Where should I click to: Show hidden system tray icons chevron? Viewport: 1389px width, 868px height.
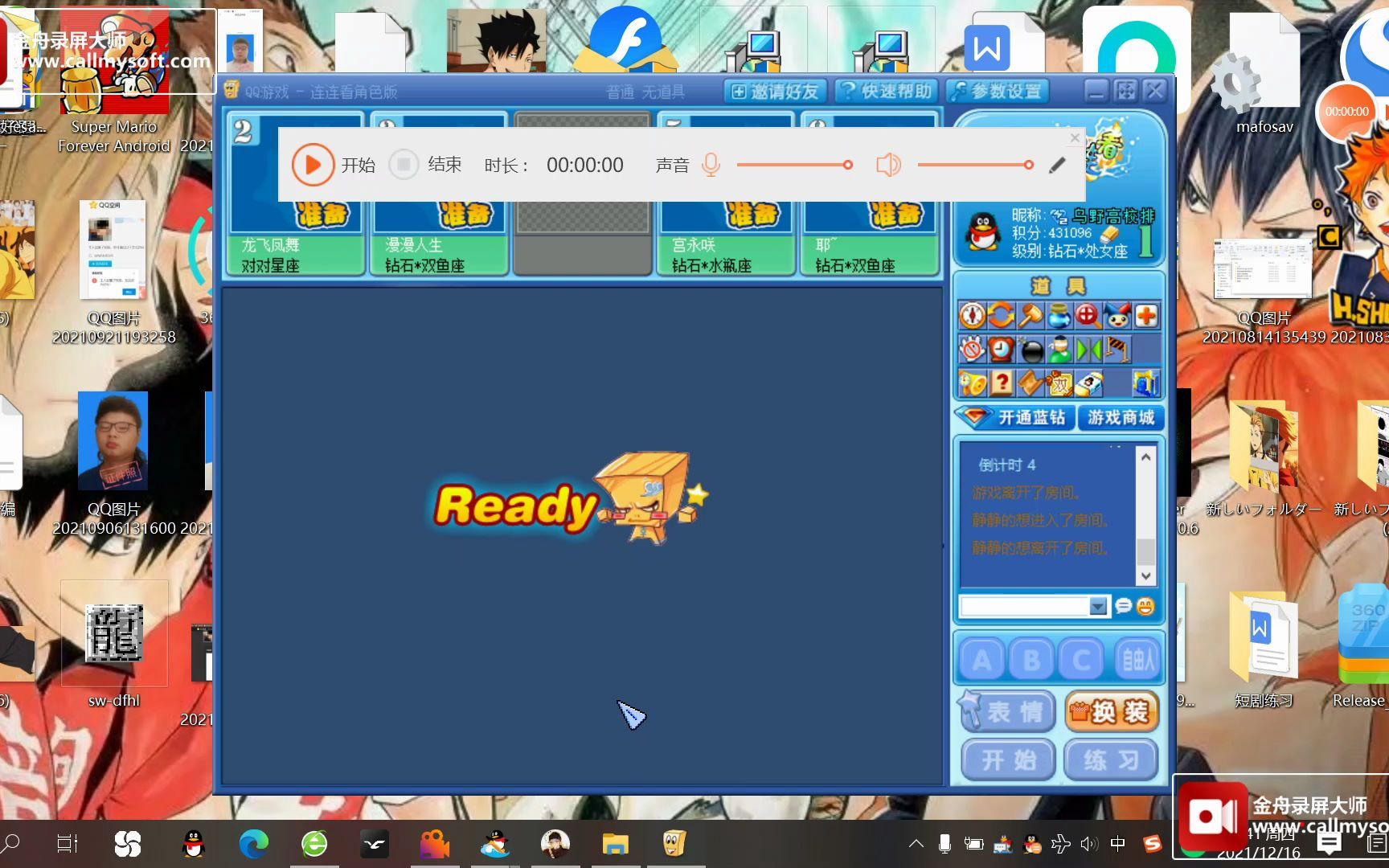916,843
